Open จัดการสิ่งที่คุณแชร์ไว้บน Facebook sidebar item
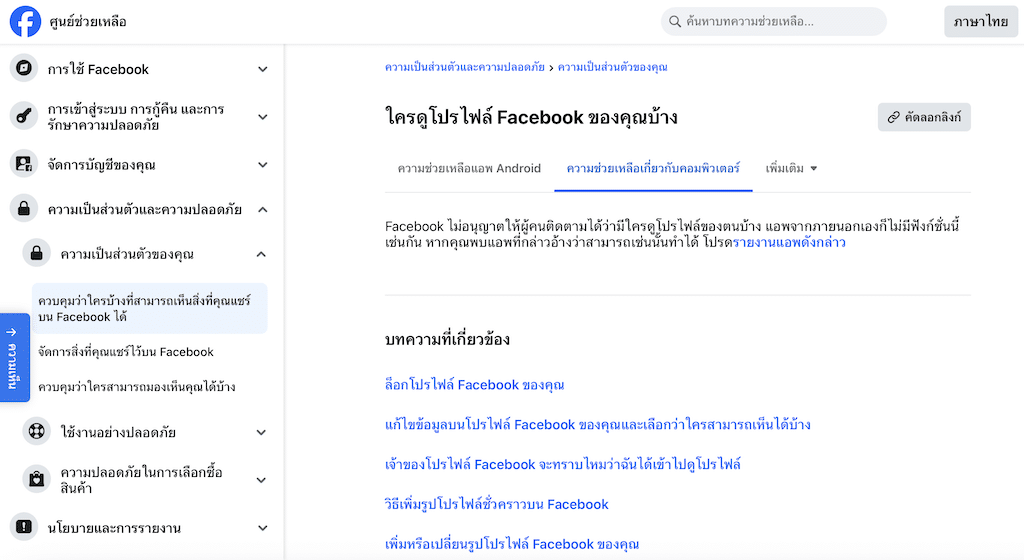1024x560 pixels. point(125,352)
